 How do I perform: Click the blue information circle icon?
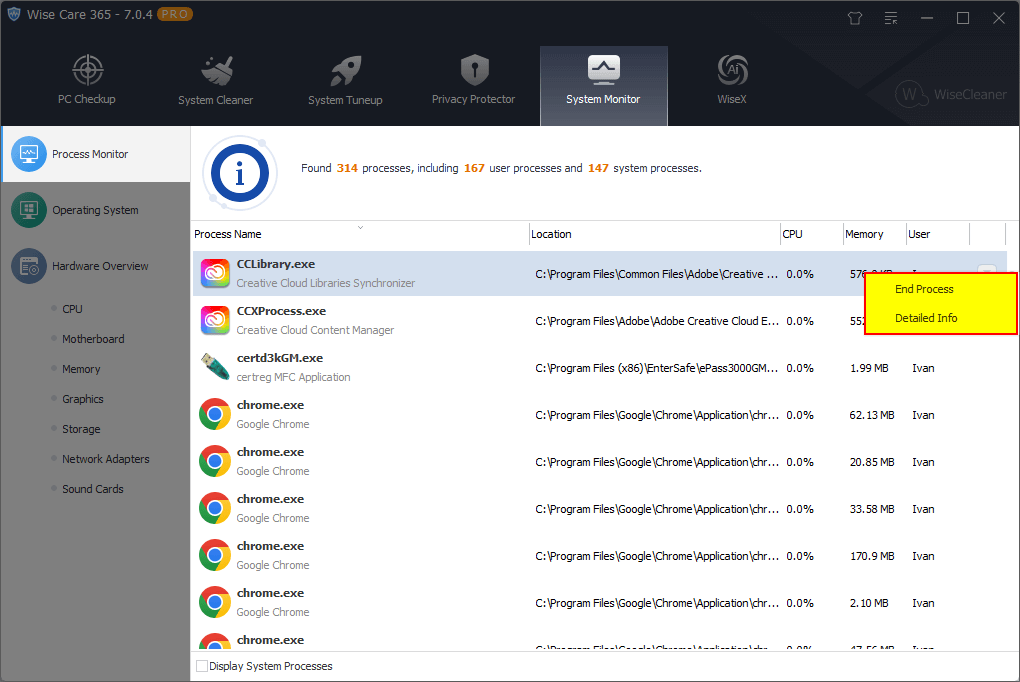coord(240,174)
